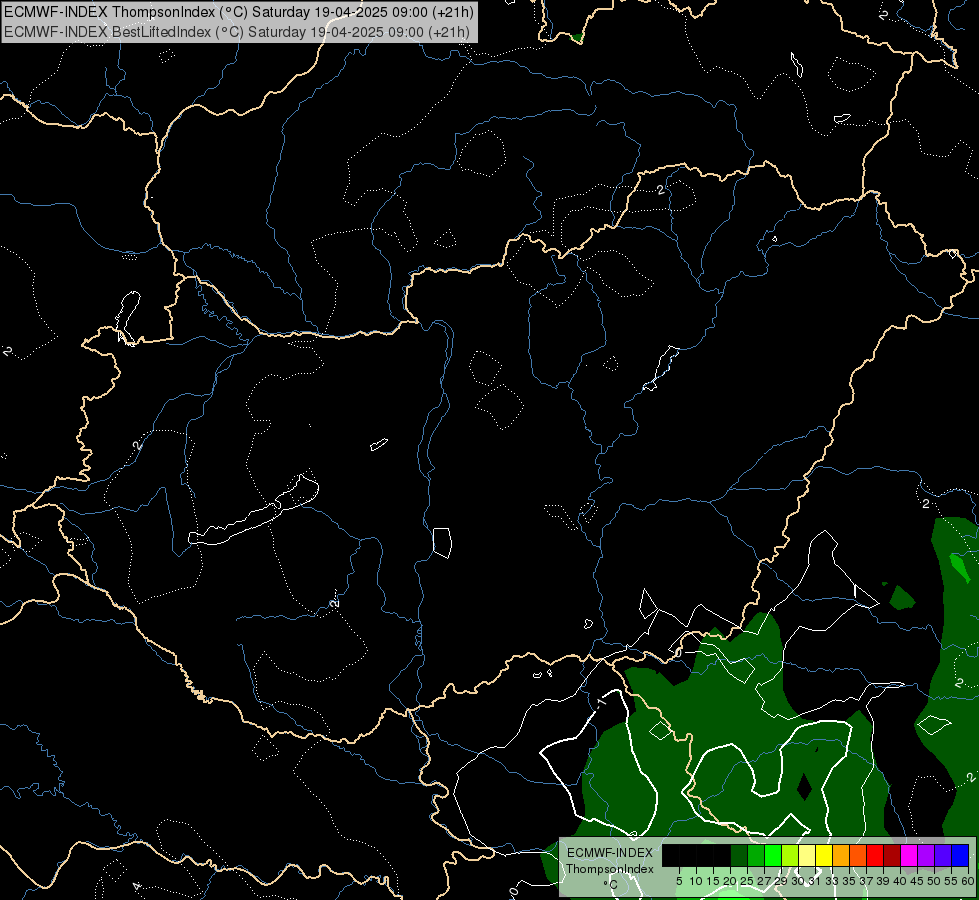
Task: Choose the violet 50–55 legend swatch
Action: pyautogui.click(x=943, y=855)
